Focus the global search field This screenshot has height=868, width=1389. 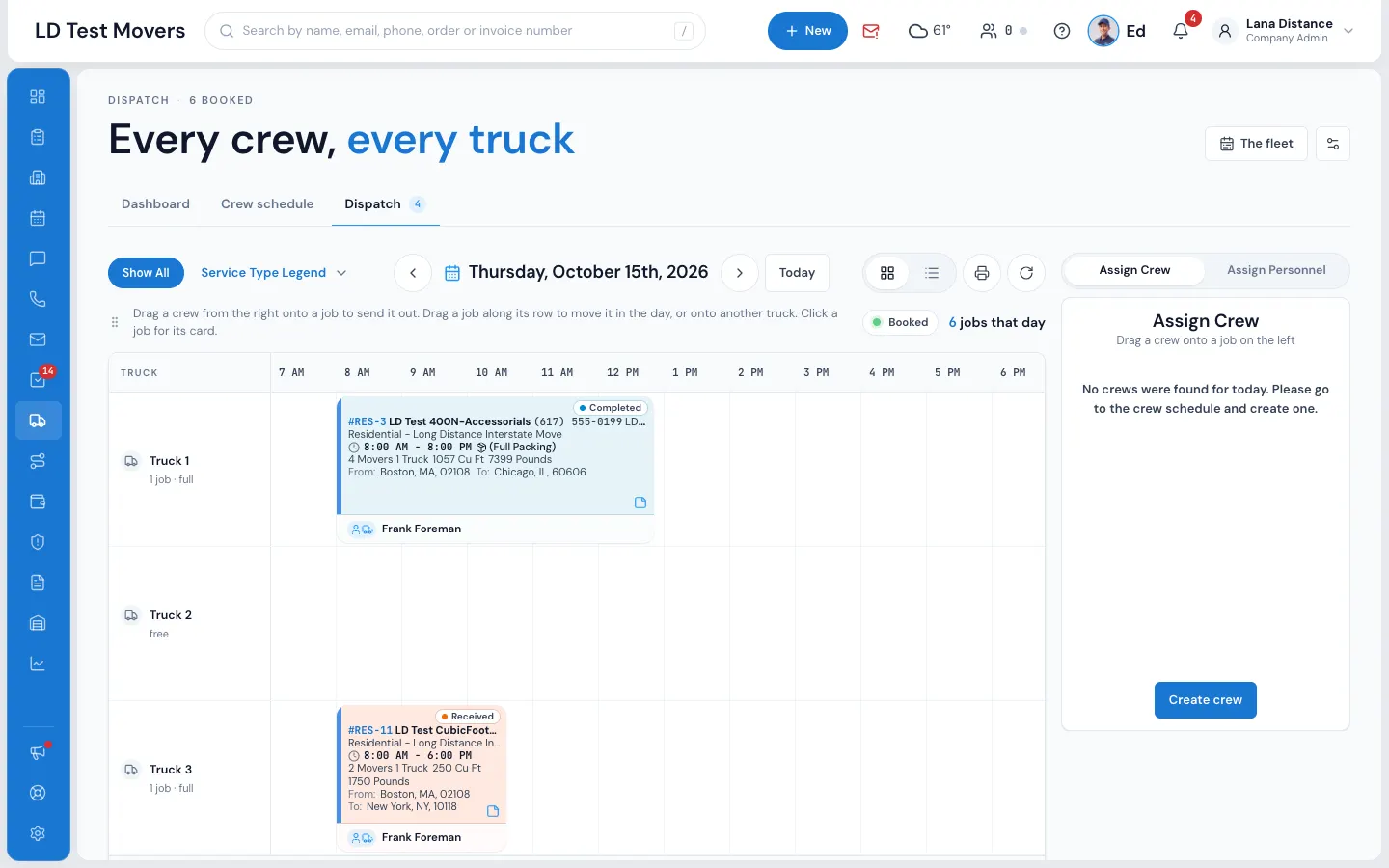[455, 31]
